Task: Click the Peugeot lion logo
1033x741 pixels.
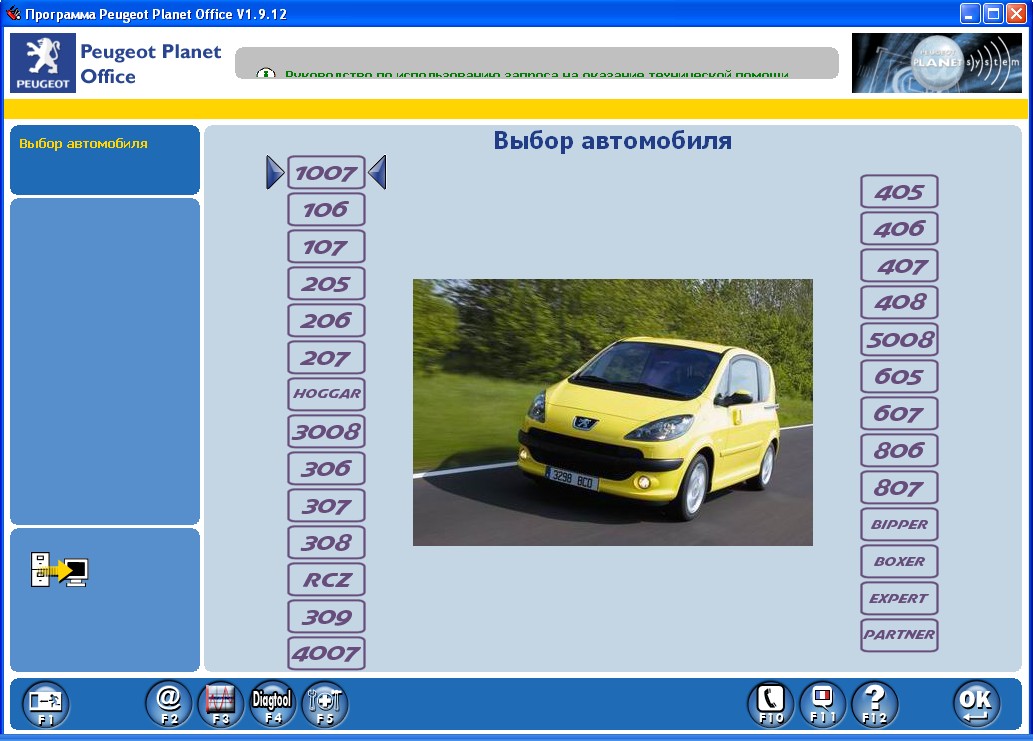Action: click(x=43, y=63)
